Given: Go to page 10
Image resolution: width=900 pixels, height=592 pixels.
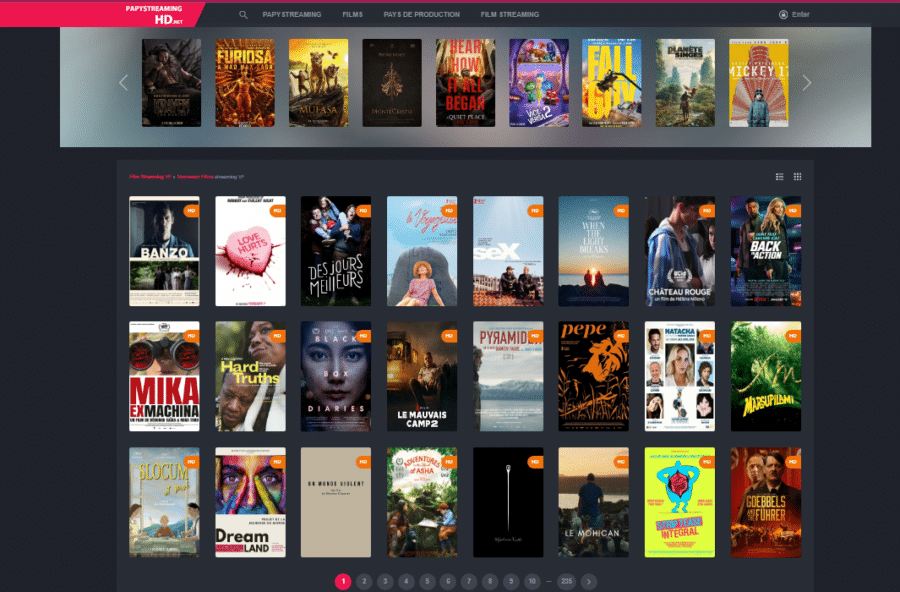Looking at the screenshot, I should tap(532, 581).
